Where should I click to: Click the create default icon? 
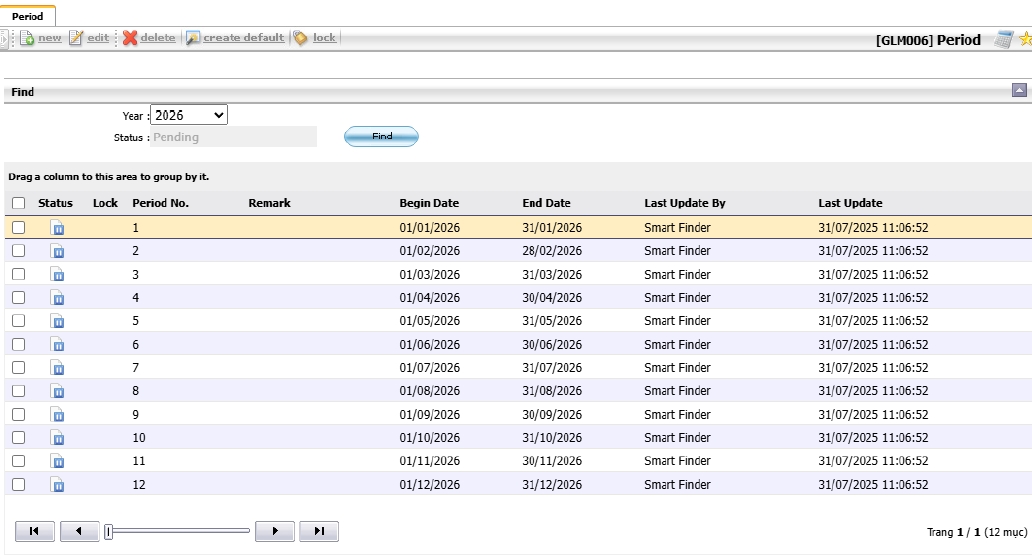point(193,38)
